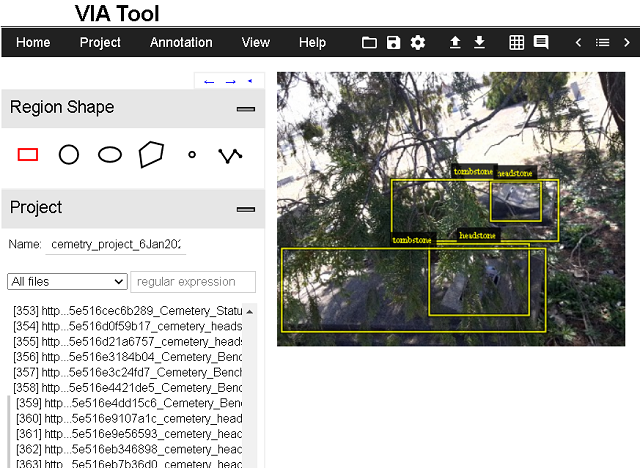Select file [362] in the list
640x468 pixels.
click(129, 449)
